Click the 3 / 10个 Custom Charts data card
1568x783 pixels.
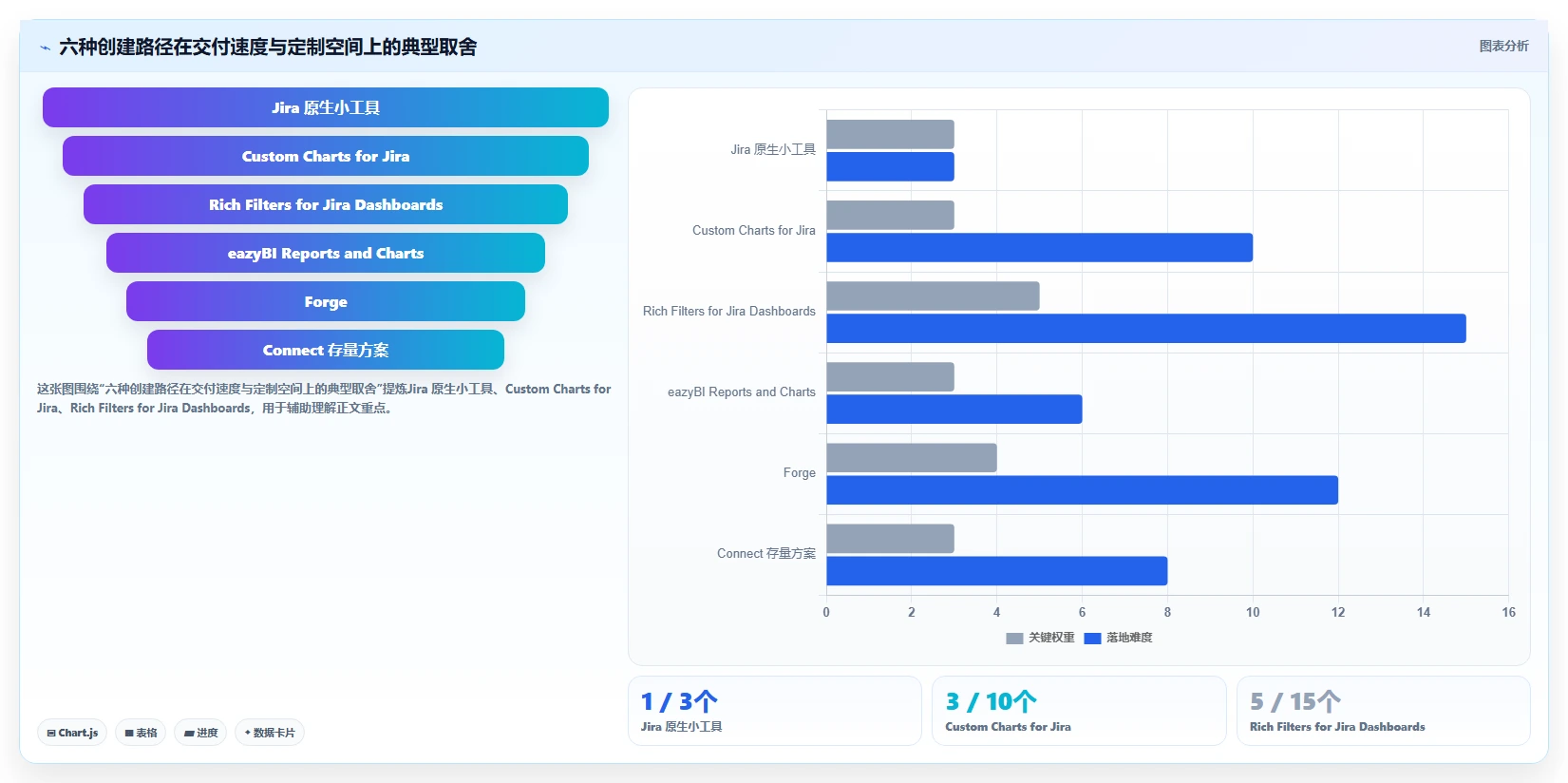1079,711
